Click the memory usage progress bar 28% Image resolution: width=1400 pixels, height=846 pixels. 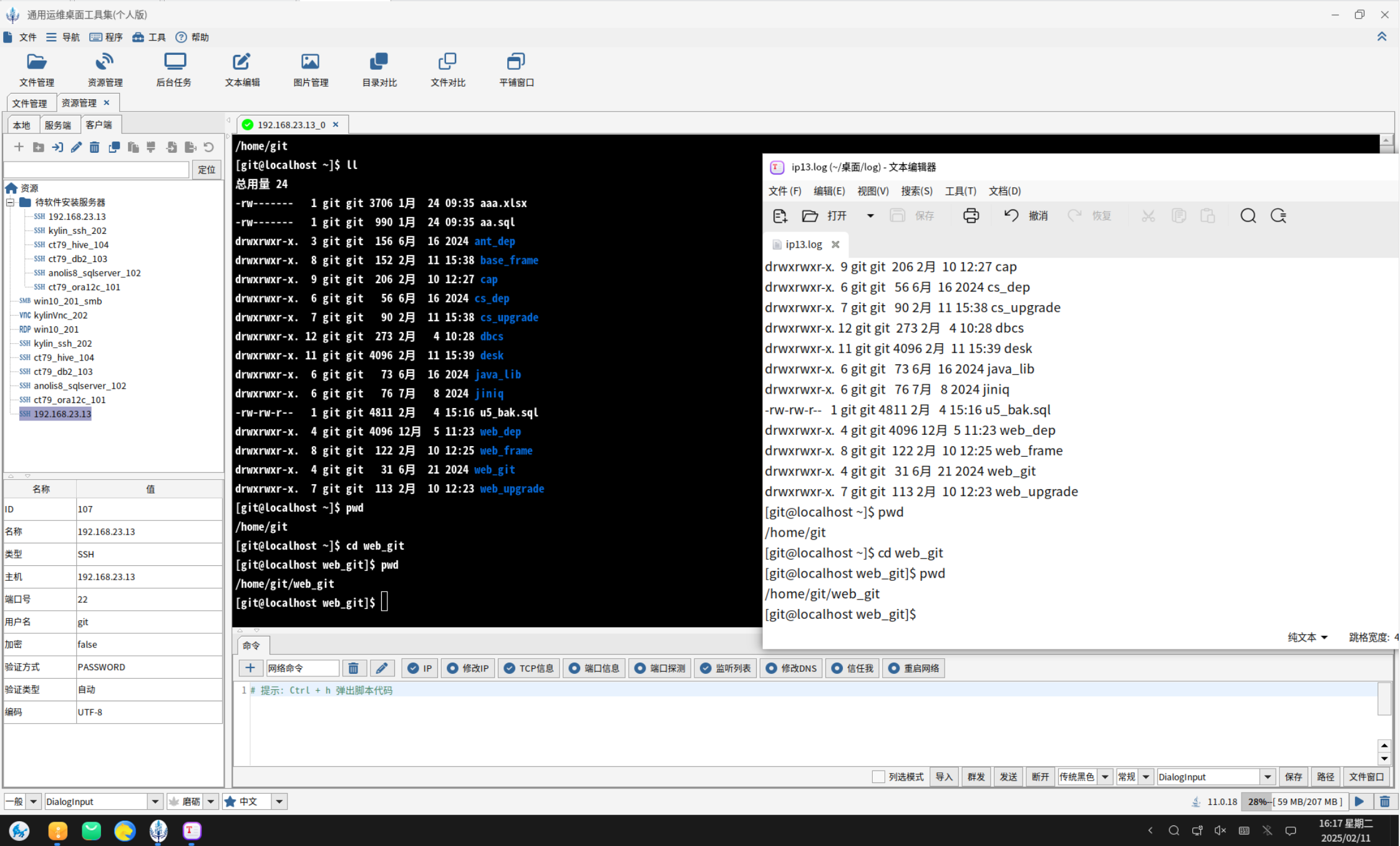click(1295, 802)
